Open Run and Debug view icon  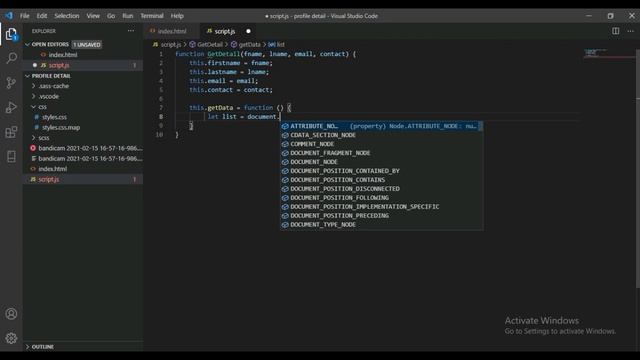coord(11,107)
